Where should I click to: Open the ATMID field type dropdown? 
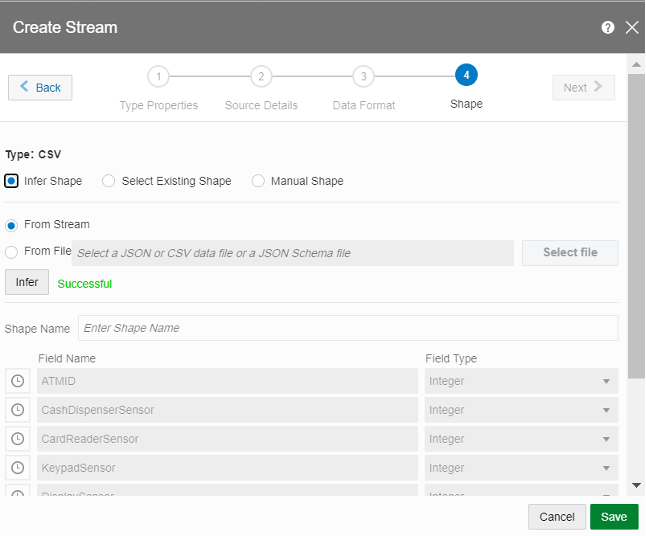520,381
